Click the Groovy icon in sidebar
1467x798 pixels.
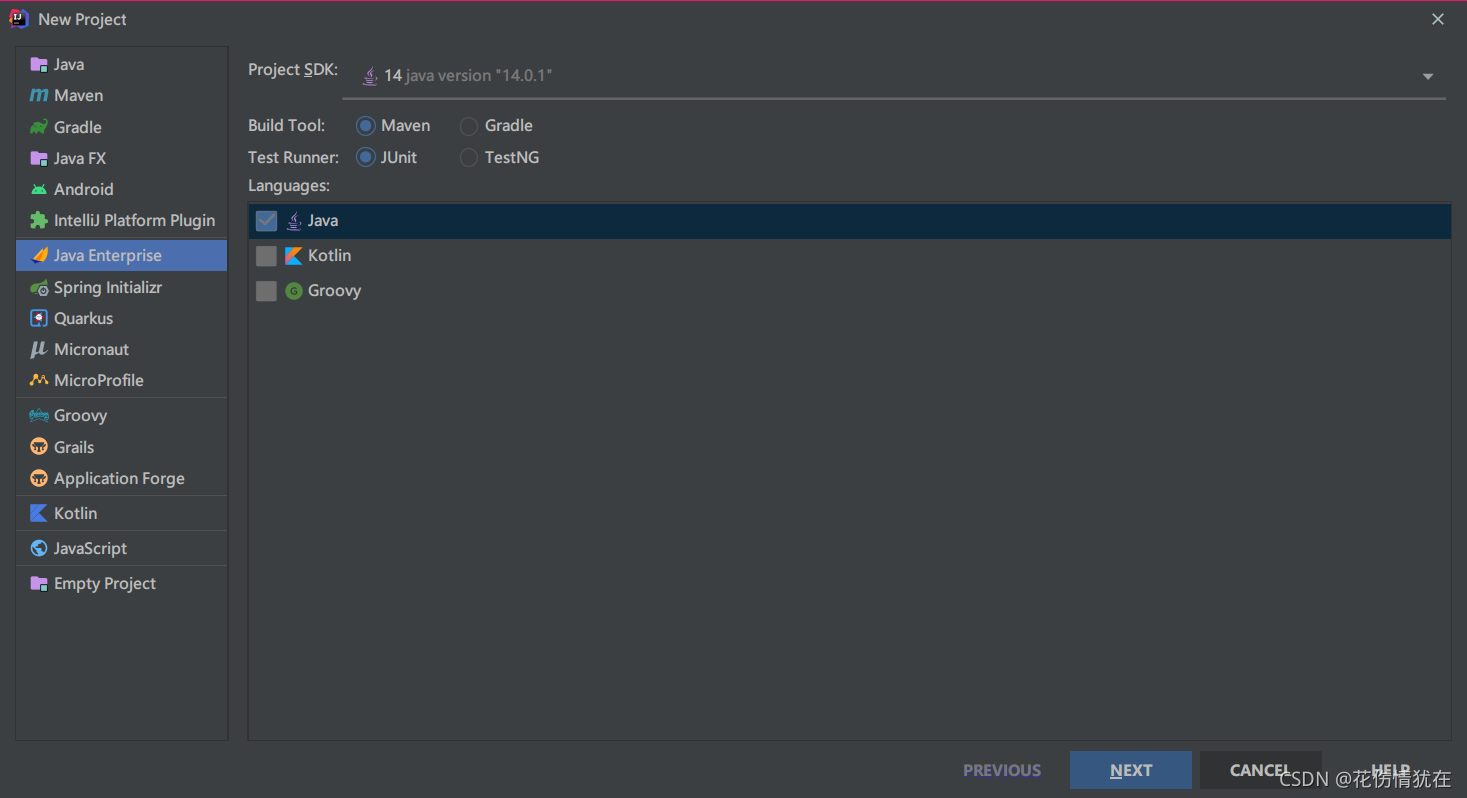[39, 415]
